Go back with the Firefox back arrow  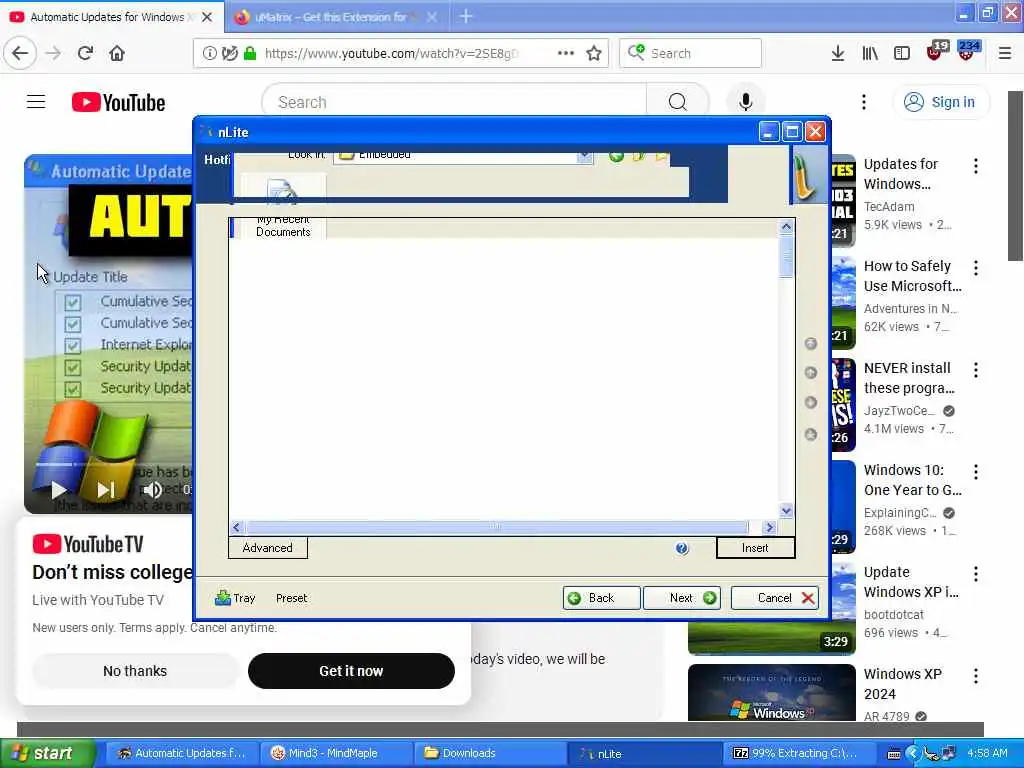(20, 53)
